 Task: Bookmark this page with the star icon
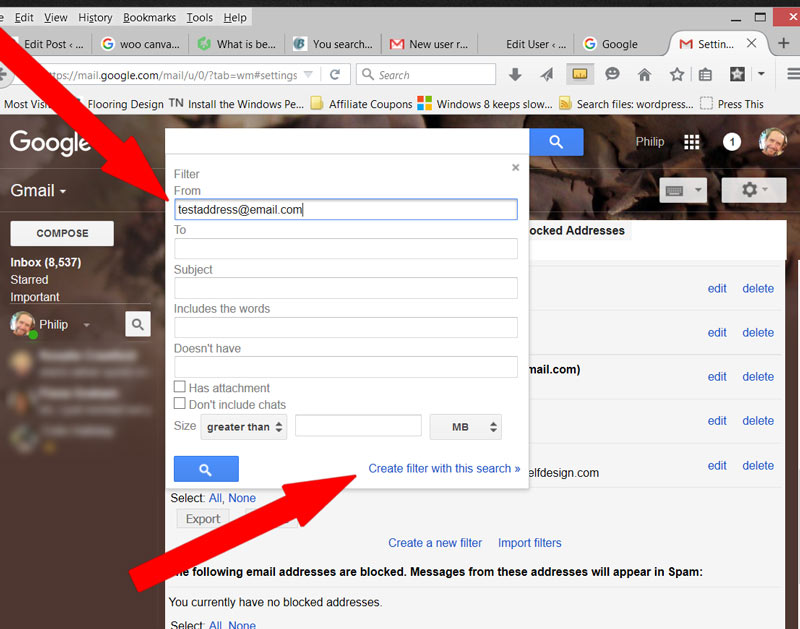677,75
